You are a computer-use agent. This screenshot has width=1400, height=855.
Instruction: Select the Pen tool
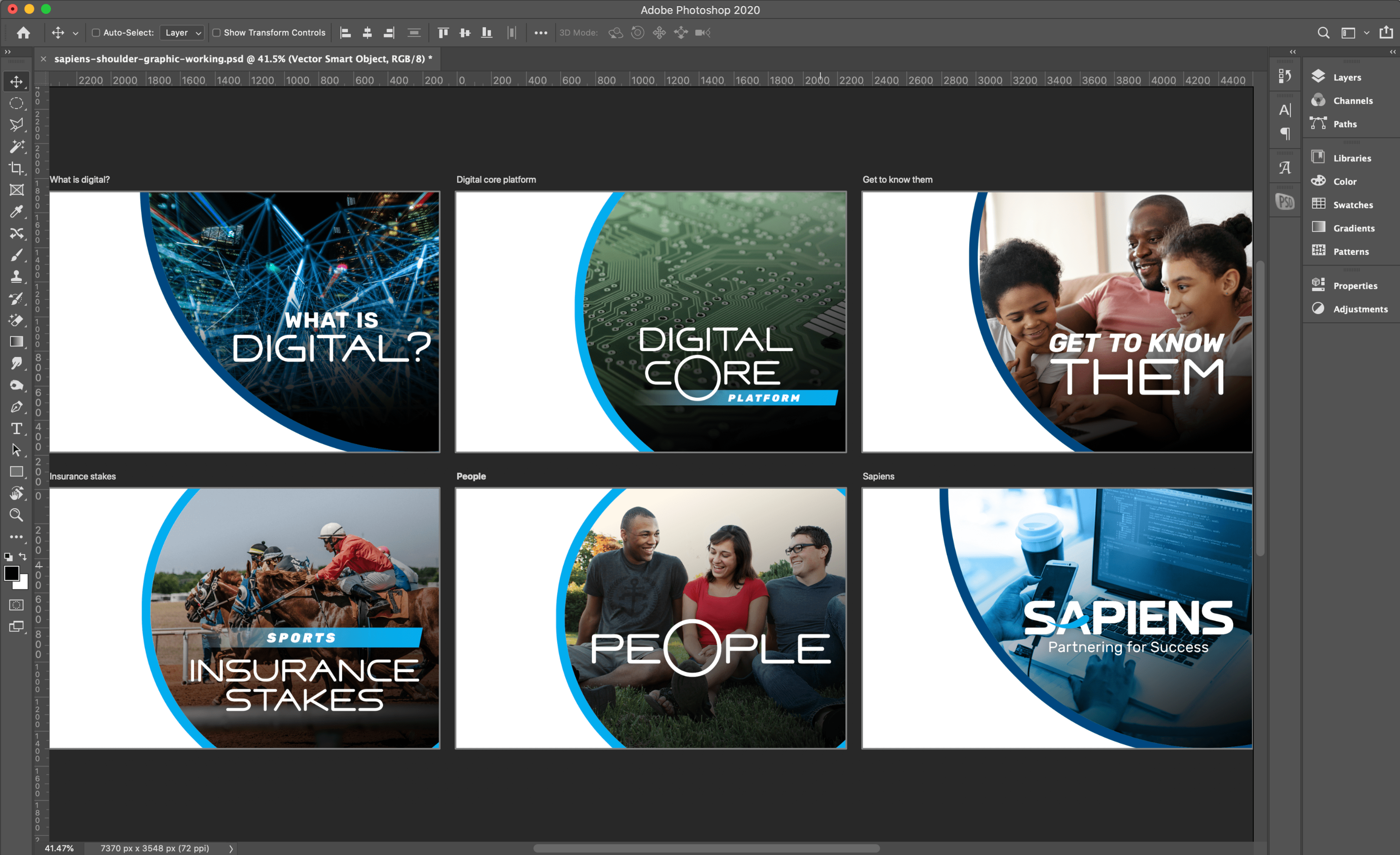click(x=16, y=406)
